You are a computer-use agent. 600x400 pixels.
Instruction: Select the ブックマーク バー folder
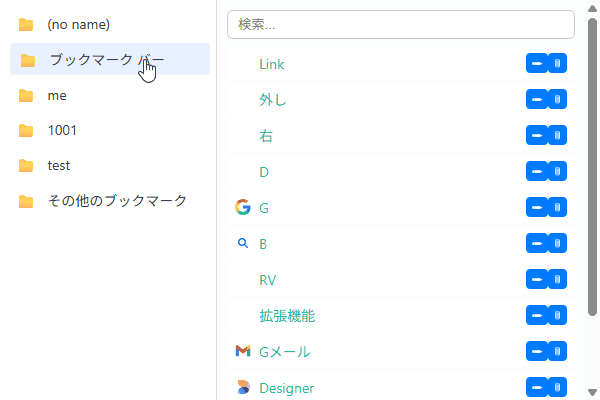pos(110,59)
